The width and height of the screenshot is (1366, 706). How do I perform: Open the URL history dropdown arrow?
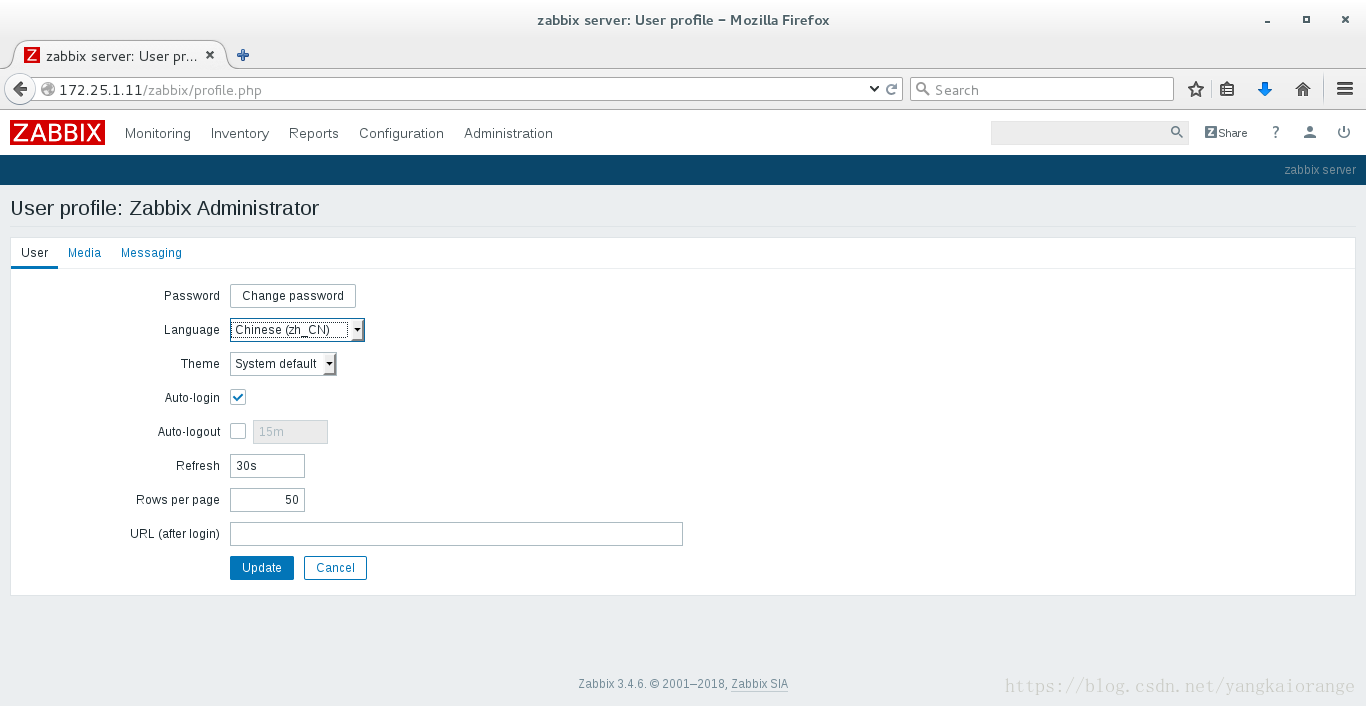coord(875,89)
